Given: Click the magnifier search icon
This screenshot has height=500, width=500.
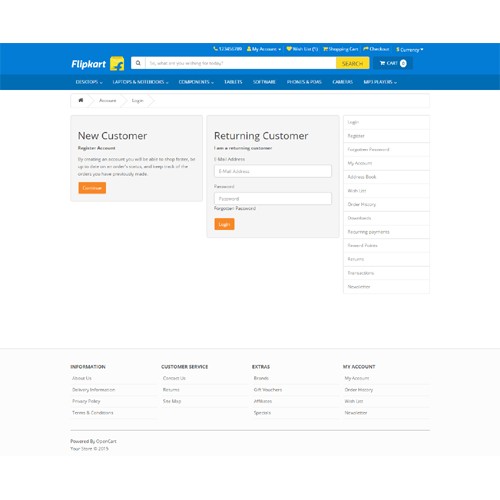Looking at the screenshot, I should coord(138,63).
